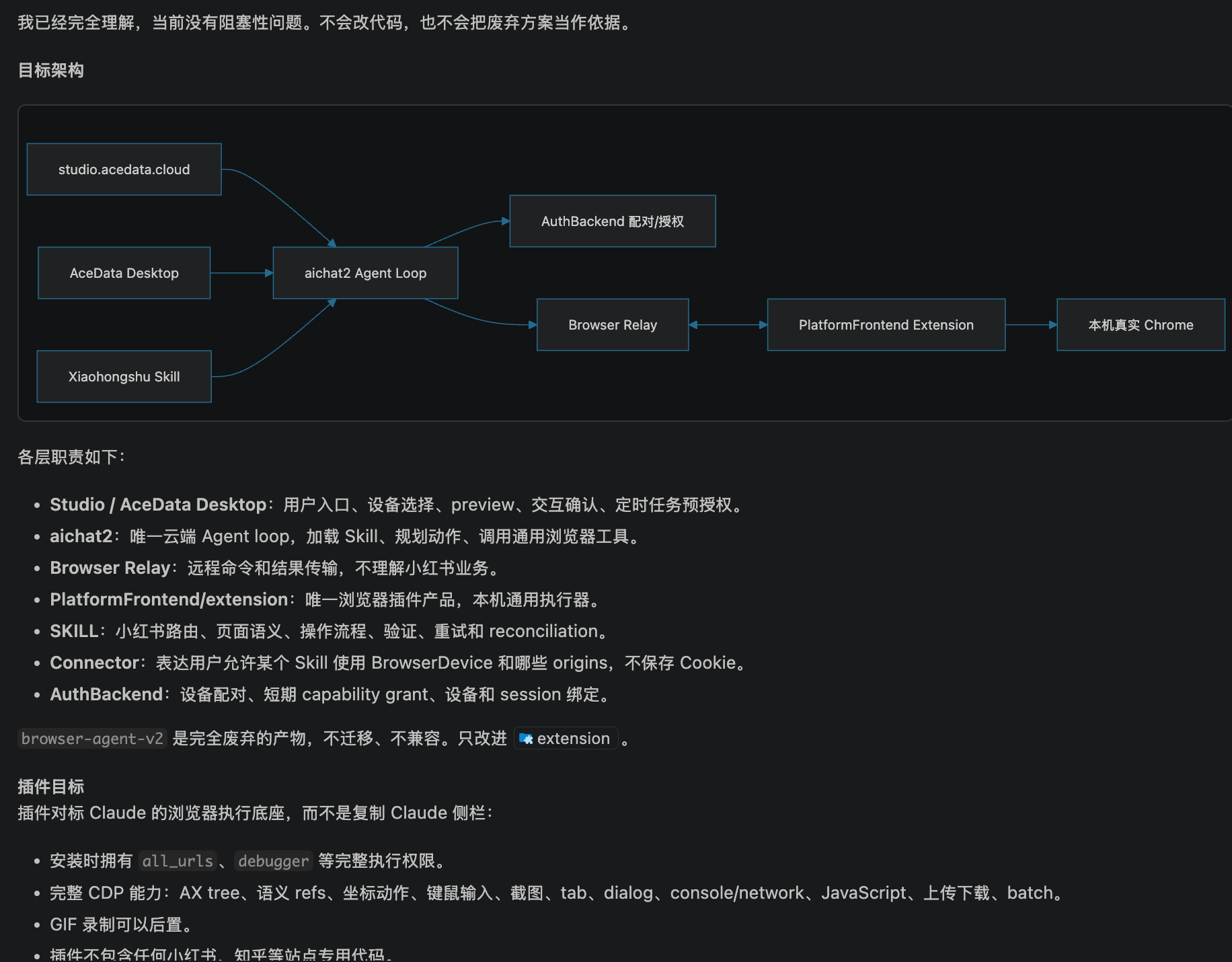Click the extension folder icon chip
The image size is (1232, 962).
526,739
